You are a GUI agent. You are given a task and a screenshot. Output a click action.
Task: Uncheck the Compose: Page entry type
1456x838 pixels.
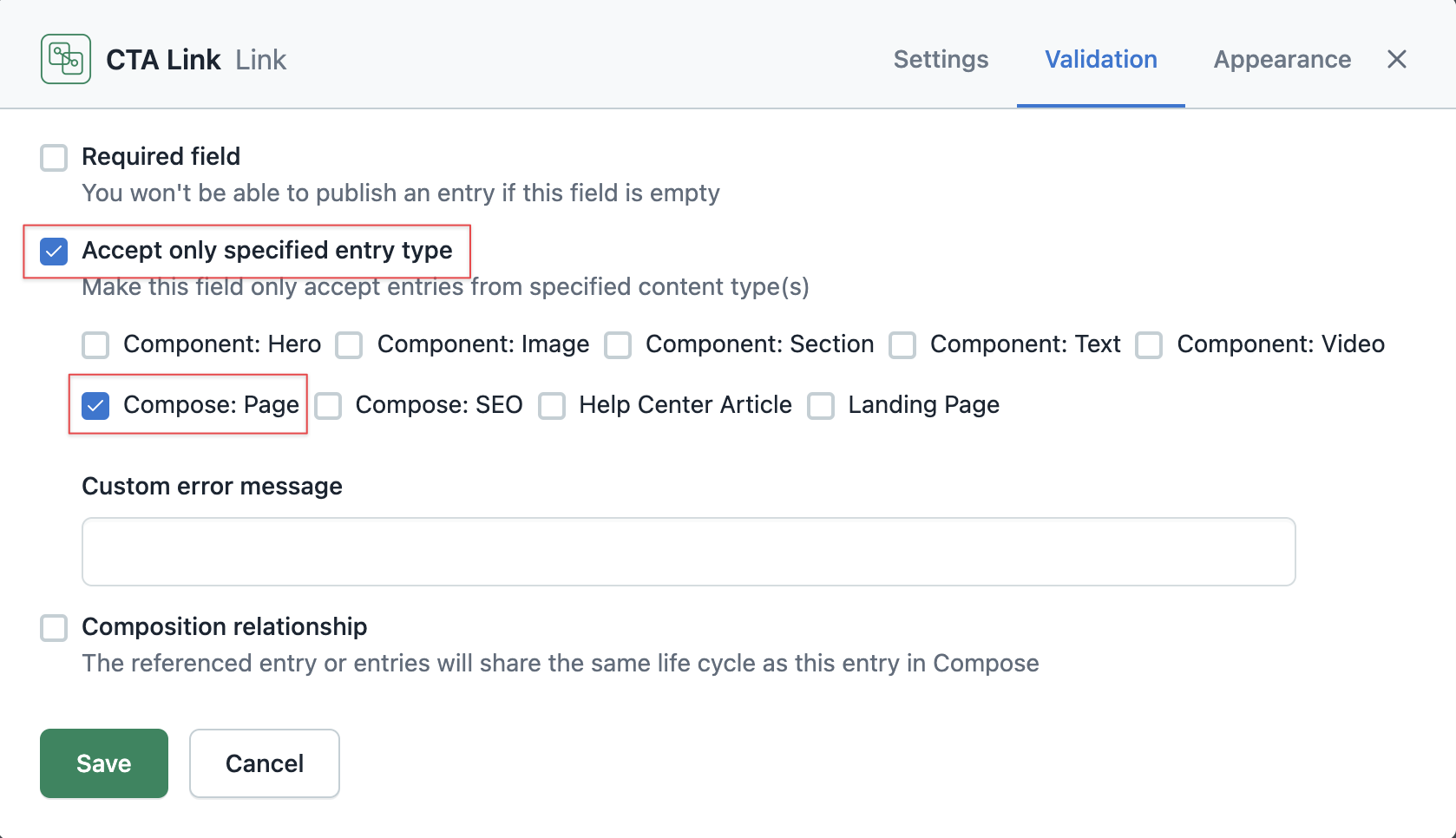(95, 406)
